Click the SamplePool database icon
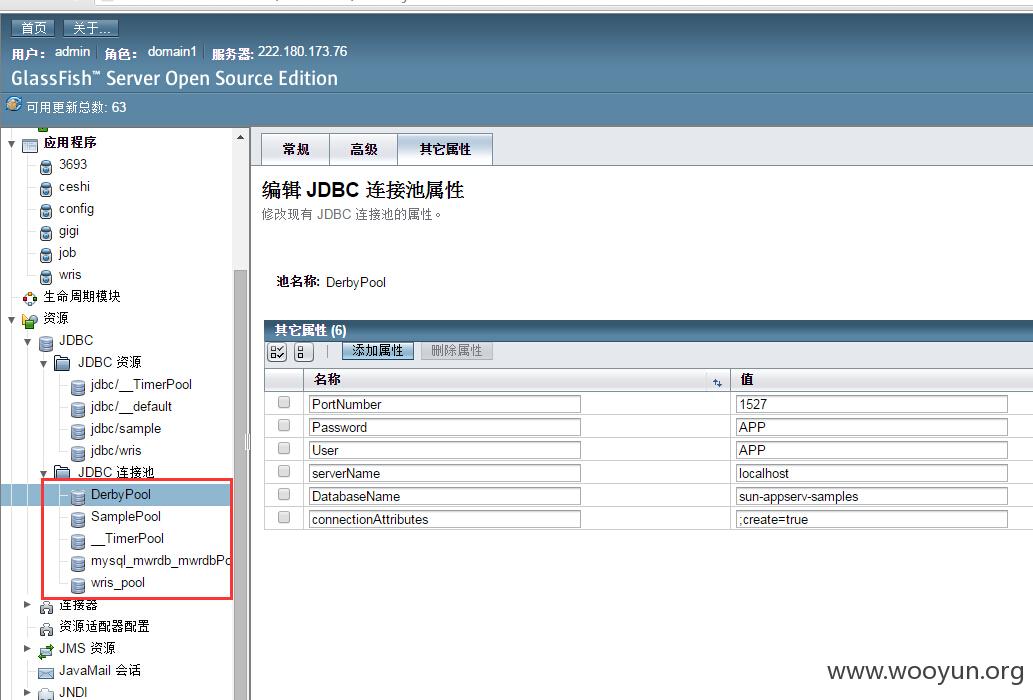 click(x=78, y=519)
